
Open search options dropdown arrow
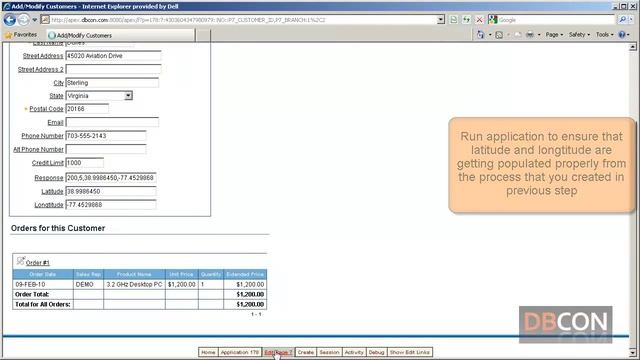click(x=631, y=20)
